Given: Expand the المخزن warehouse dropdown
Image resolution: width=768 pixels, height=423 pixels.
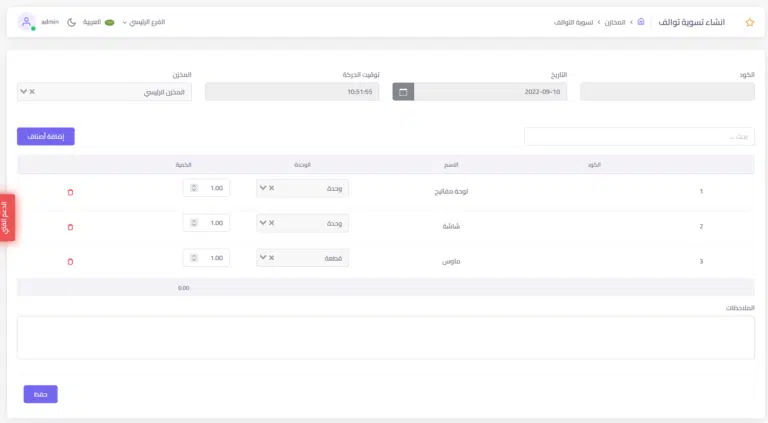Looking at the screenshot, I should (x=23, y=92).
